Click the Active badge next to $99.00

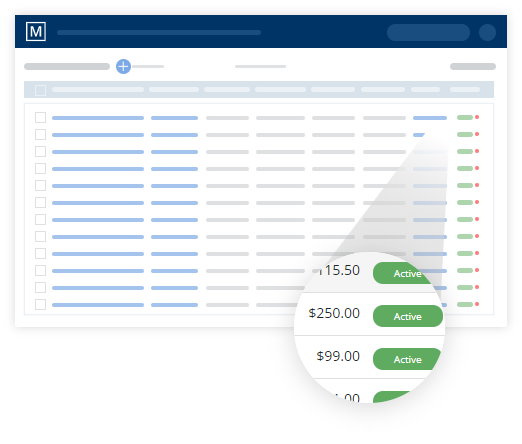[x=407, y=359]
